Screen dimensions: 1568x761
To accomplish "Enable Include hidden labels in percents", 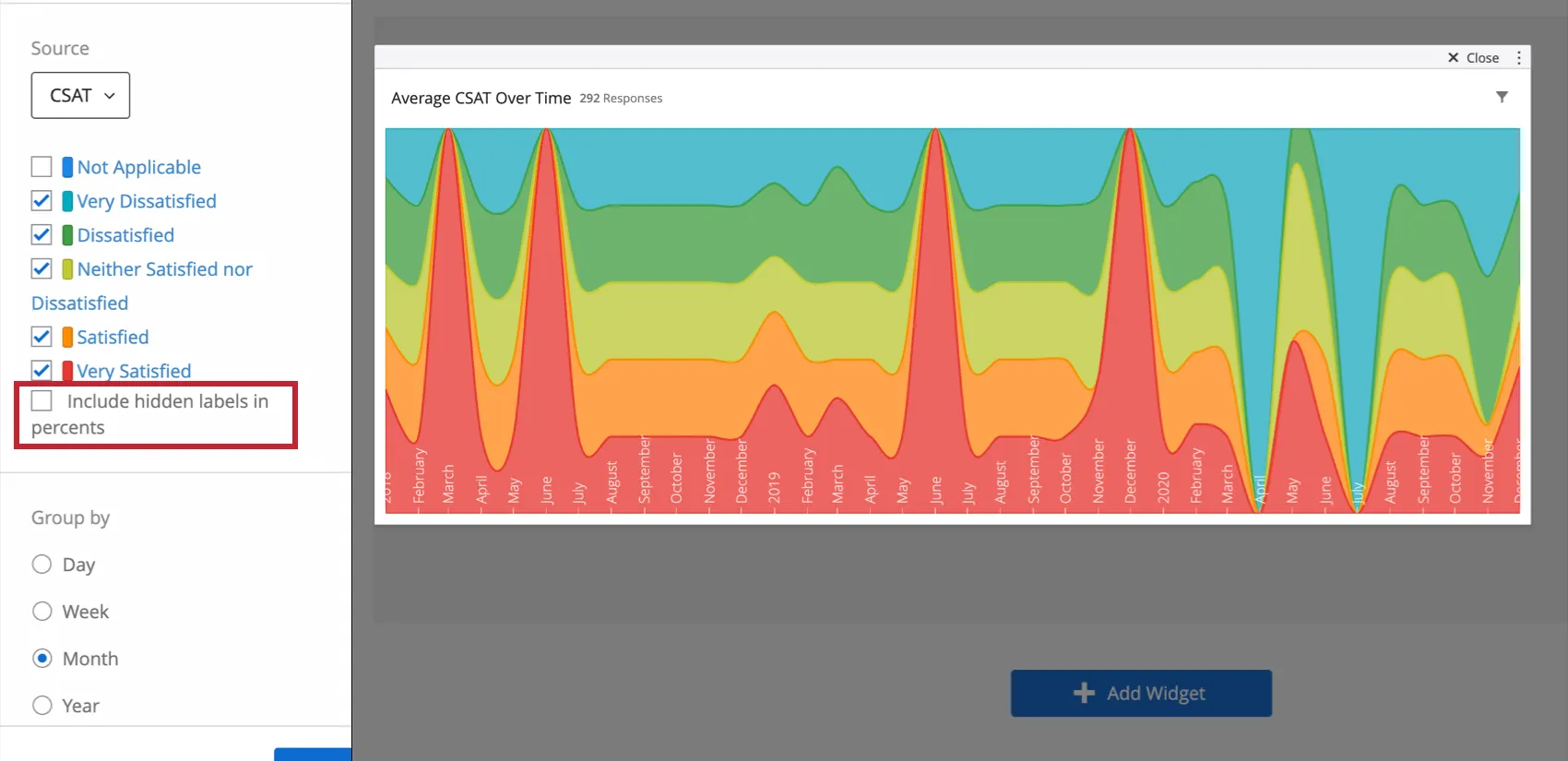I will [42, 400].
